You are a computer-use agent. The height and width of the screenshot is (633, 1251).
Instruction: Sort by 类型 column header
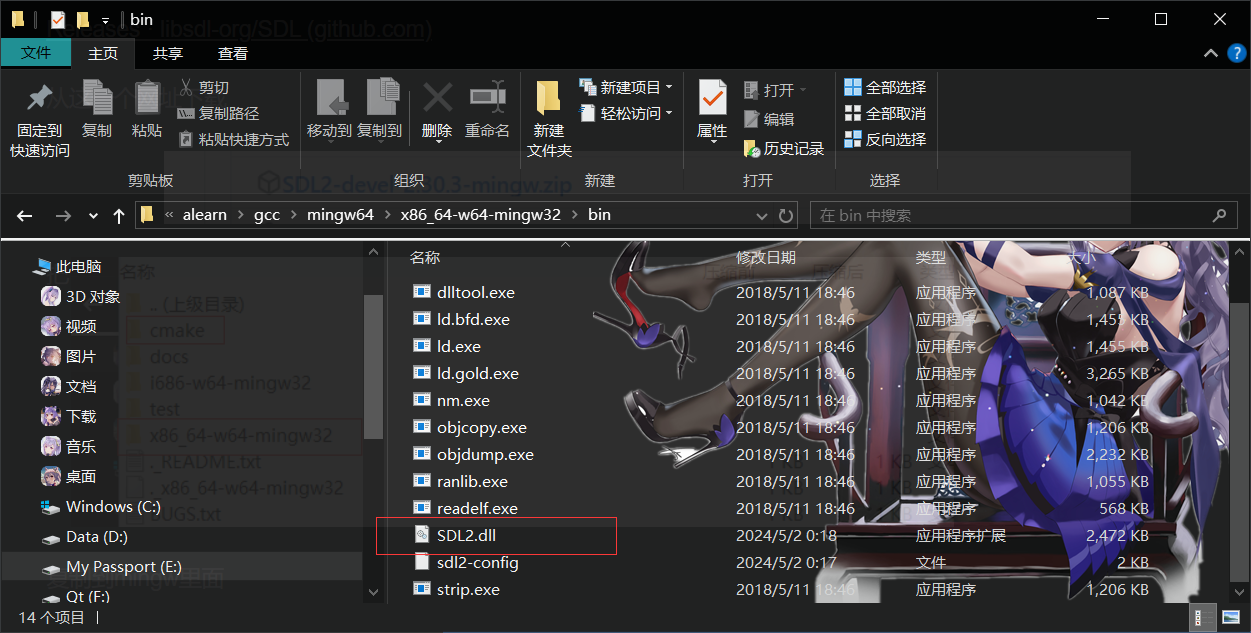click(x=930, y=258)
